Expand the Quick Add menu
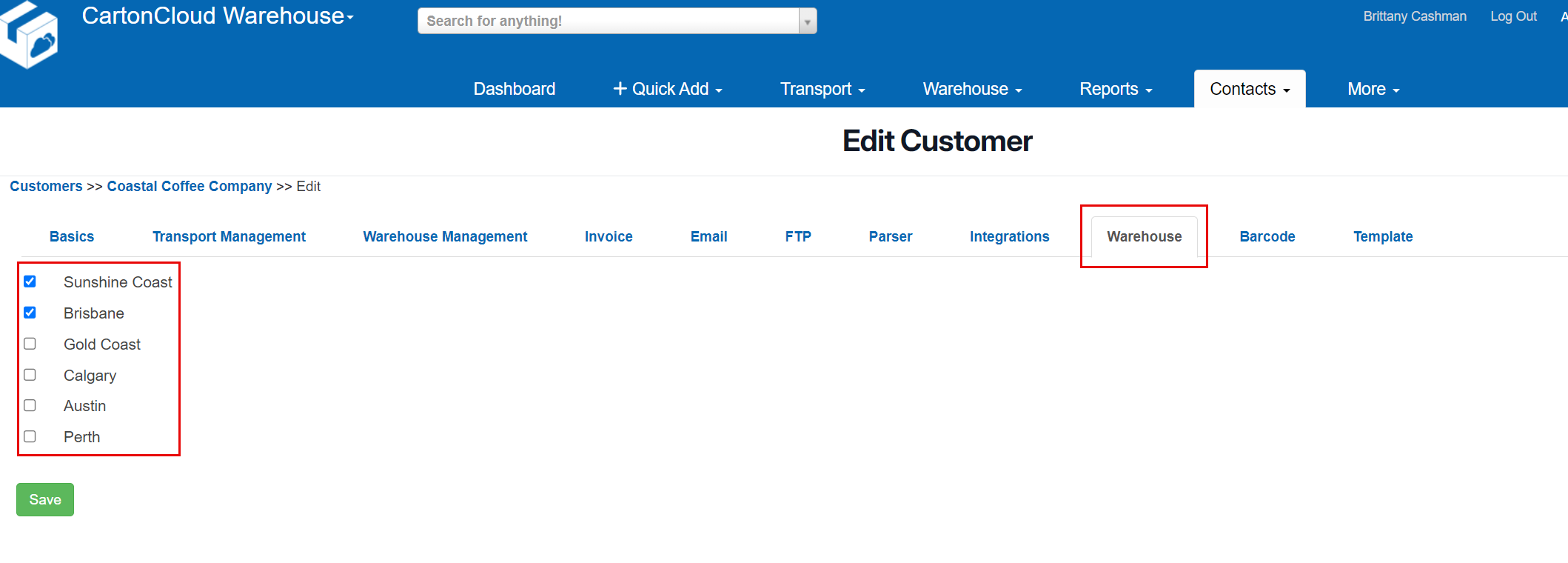This screenshot has height=563, width=1568. (668, 89)
